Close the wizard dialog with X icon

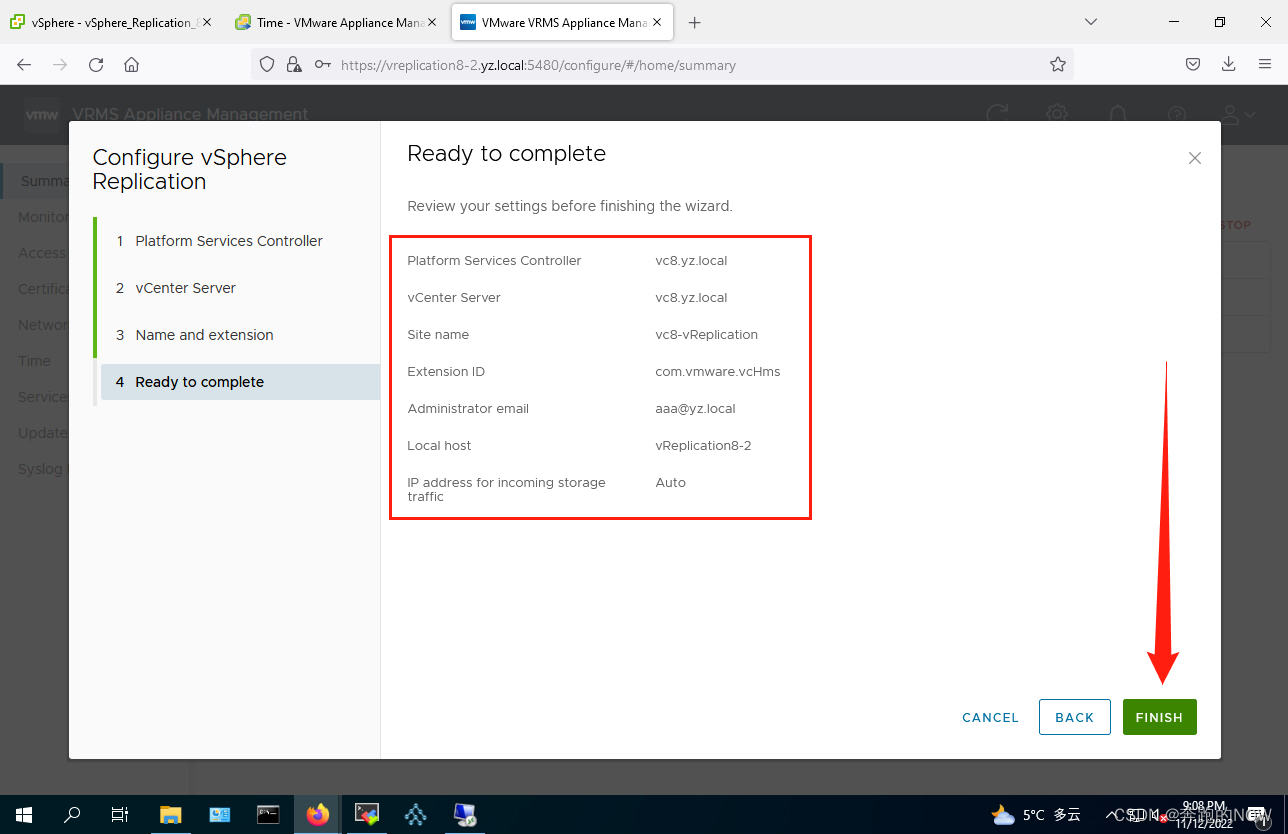click(x=1194, y=158)
